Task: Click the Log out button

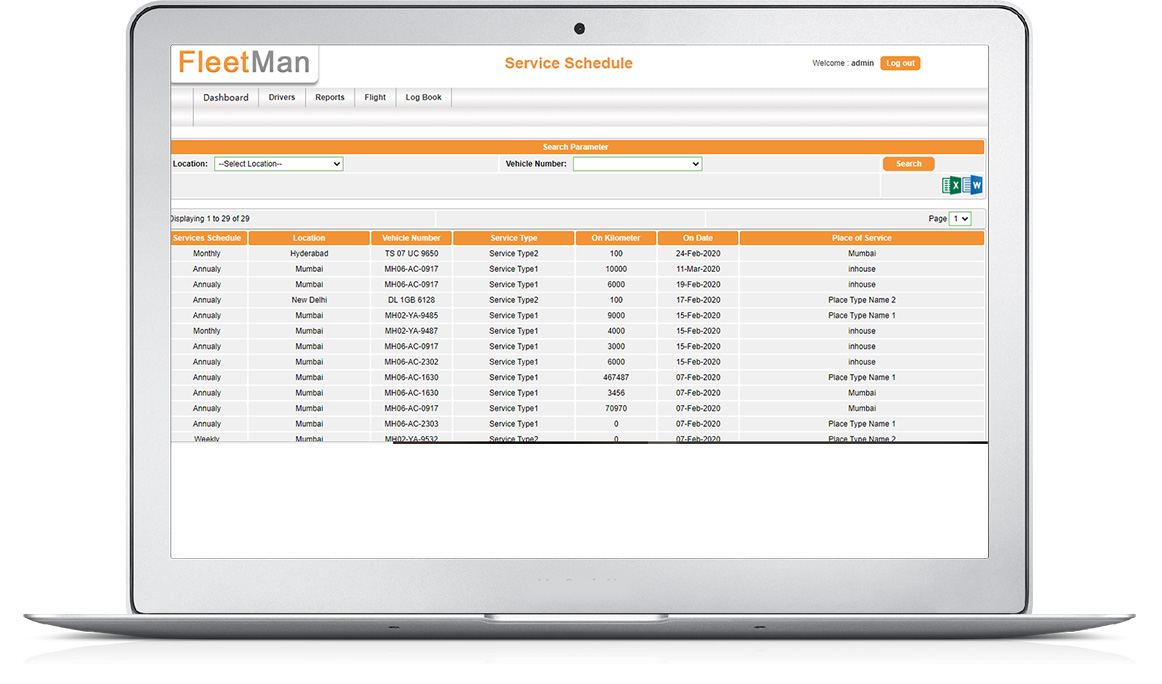Action: coord(900,63)
